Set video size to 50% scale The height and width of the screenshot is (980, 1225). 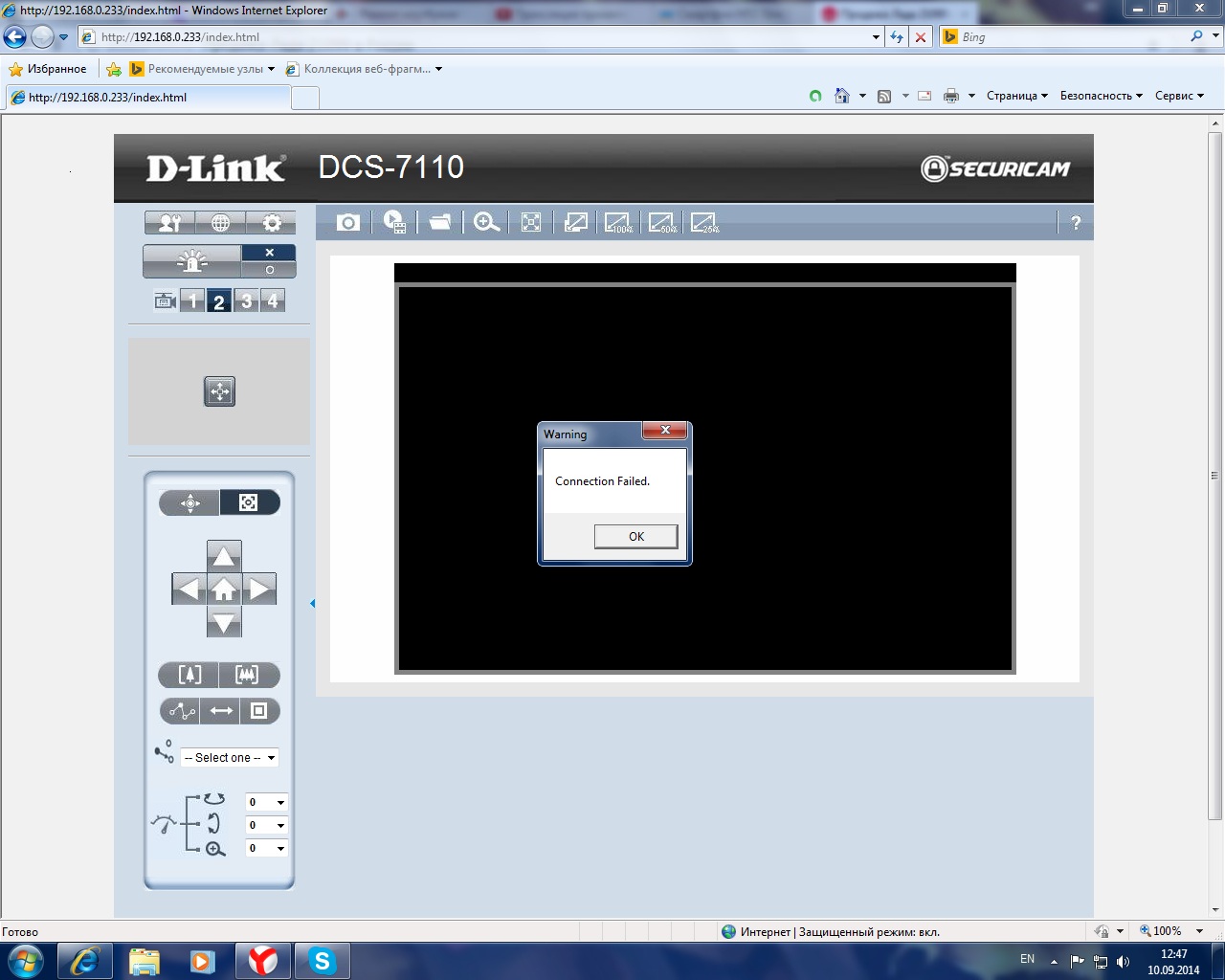[x=662, y=223]
